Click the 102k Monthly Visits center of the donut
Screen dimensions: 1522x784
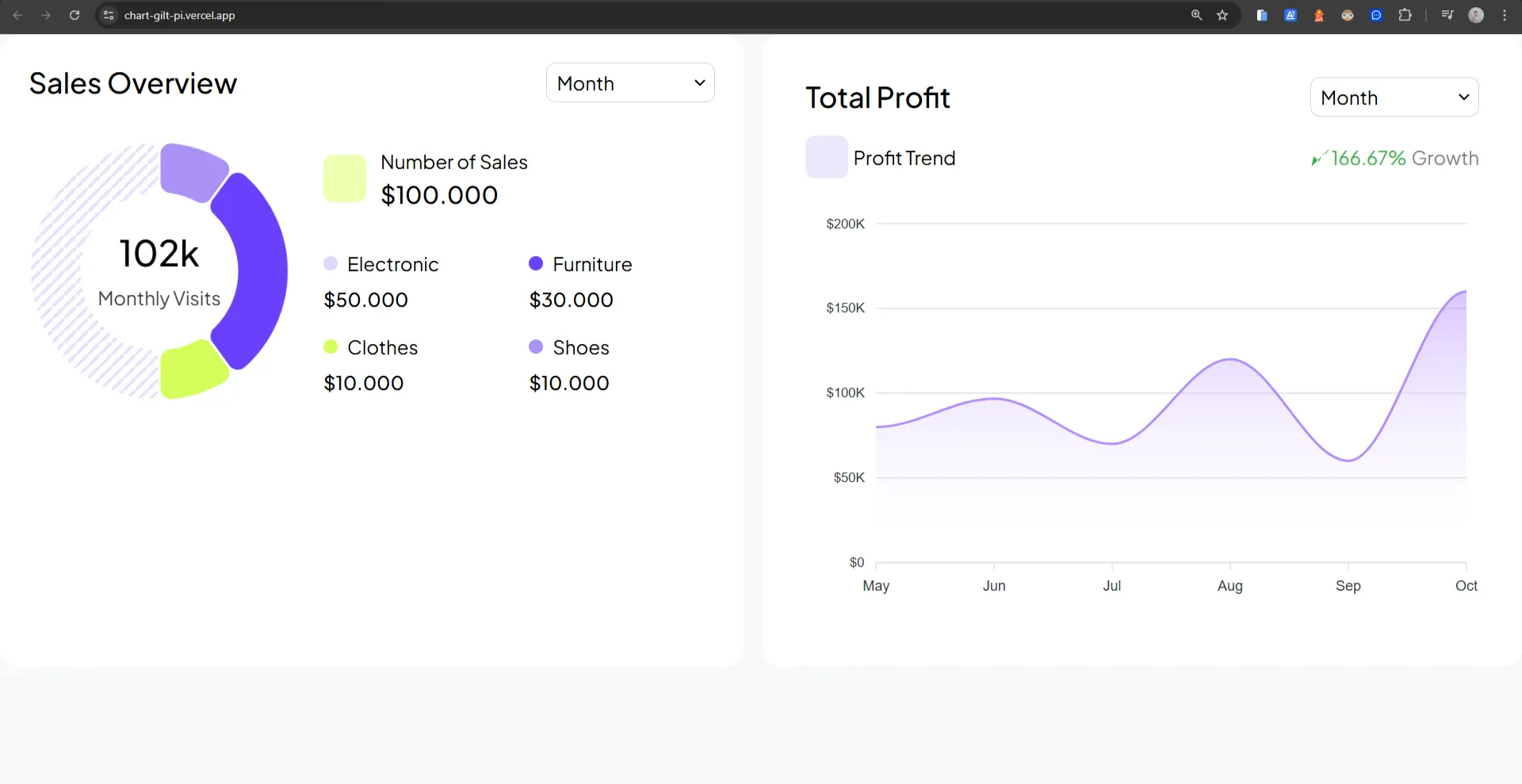pos(159,270)
